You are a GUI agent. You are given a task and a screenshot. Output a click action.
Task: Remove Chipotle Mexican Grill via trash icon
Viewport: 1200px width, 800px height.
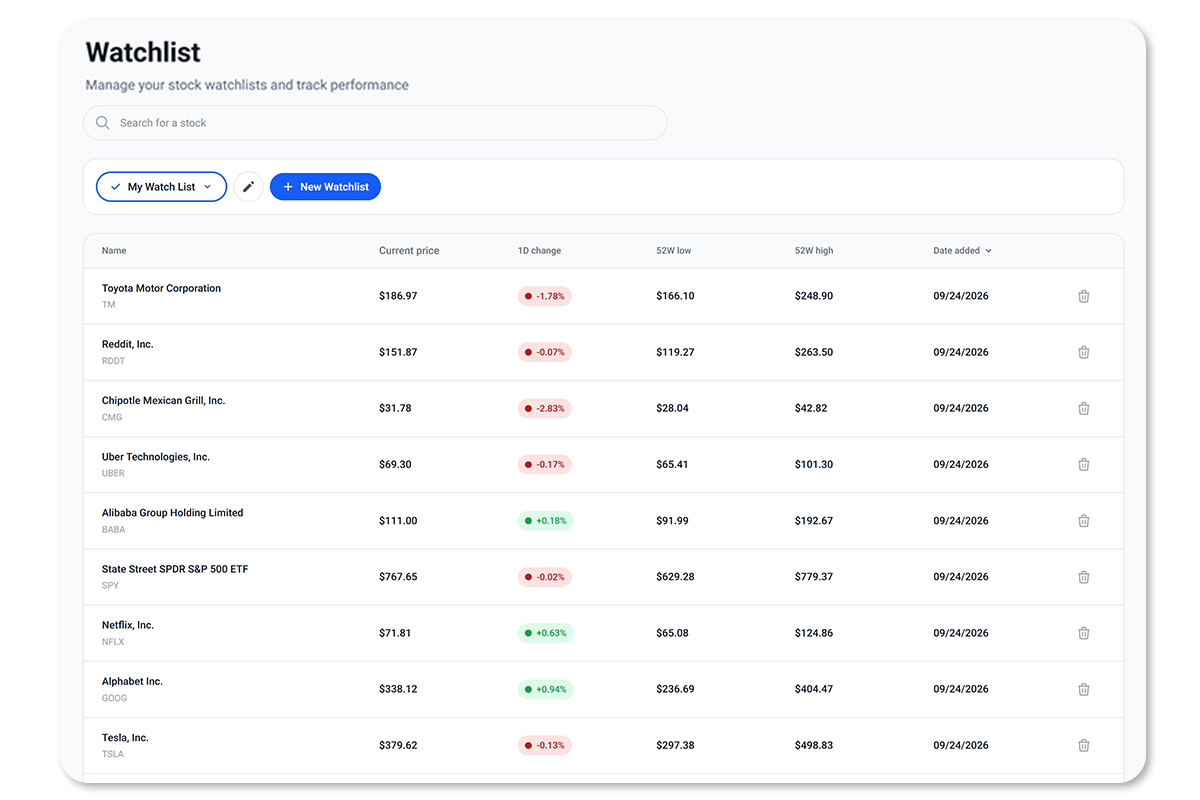(x=1084, y=408)
